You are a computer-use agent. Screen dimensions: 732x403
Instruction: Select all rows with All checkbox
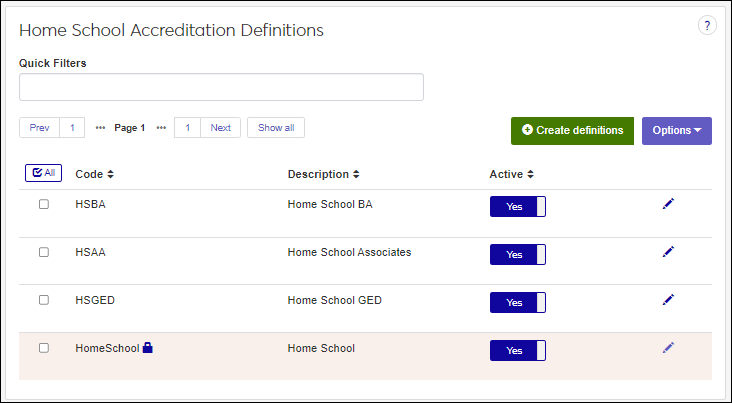click(x=43, y=173)
